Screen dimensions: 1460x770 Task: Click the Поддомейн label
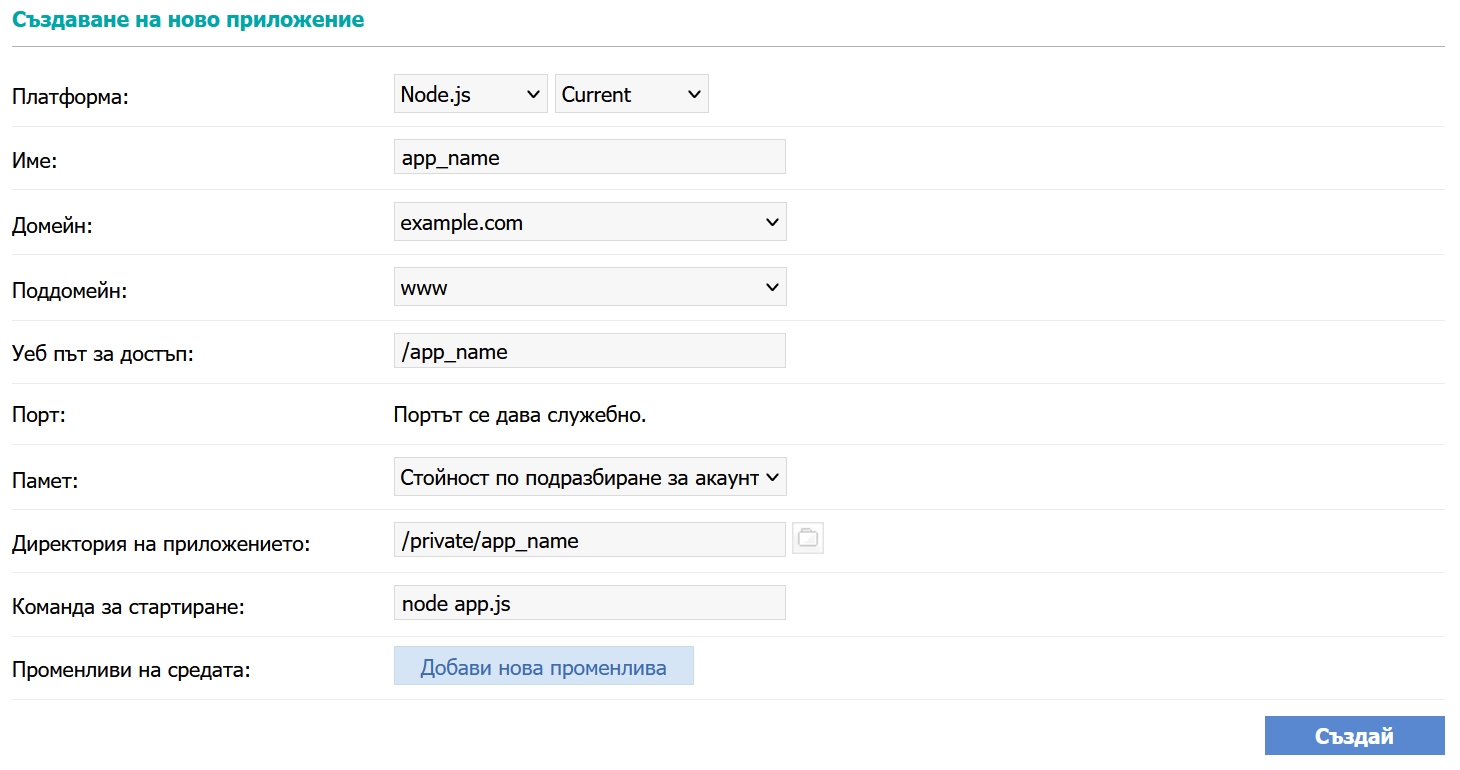pyautogui.click(x=70, y=291)
